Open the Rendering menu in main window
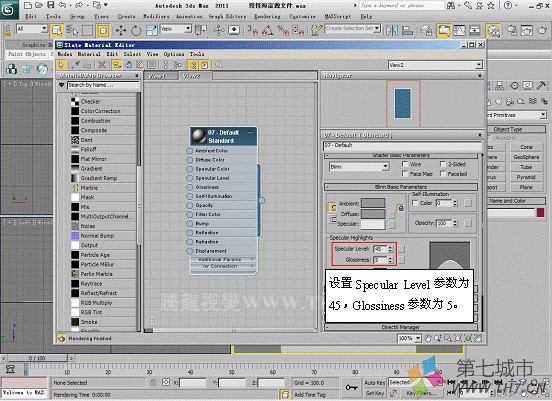 point(267,16)
